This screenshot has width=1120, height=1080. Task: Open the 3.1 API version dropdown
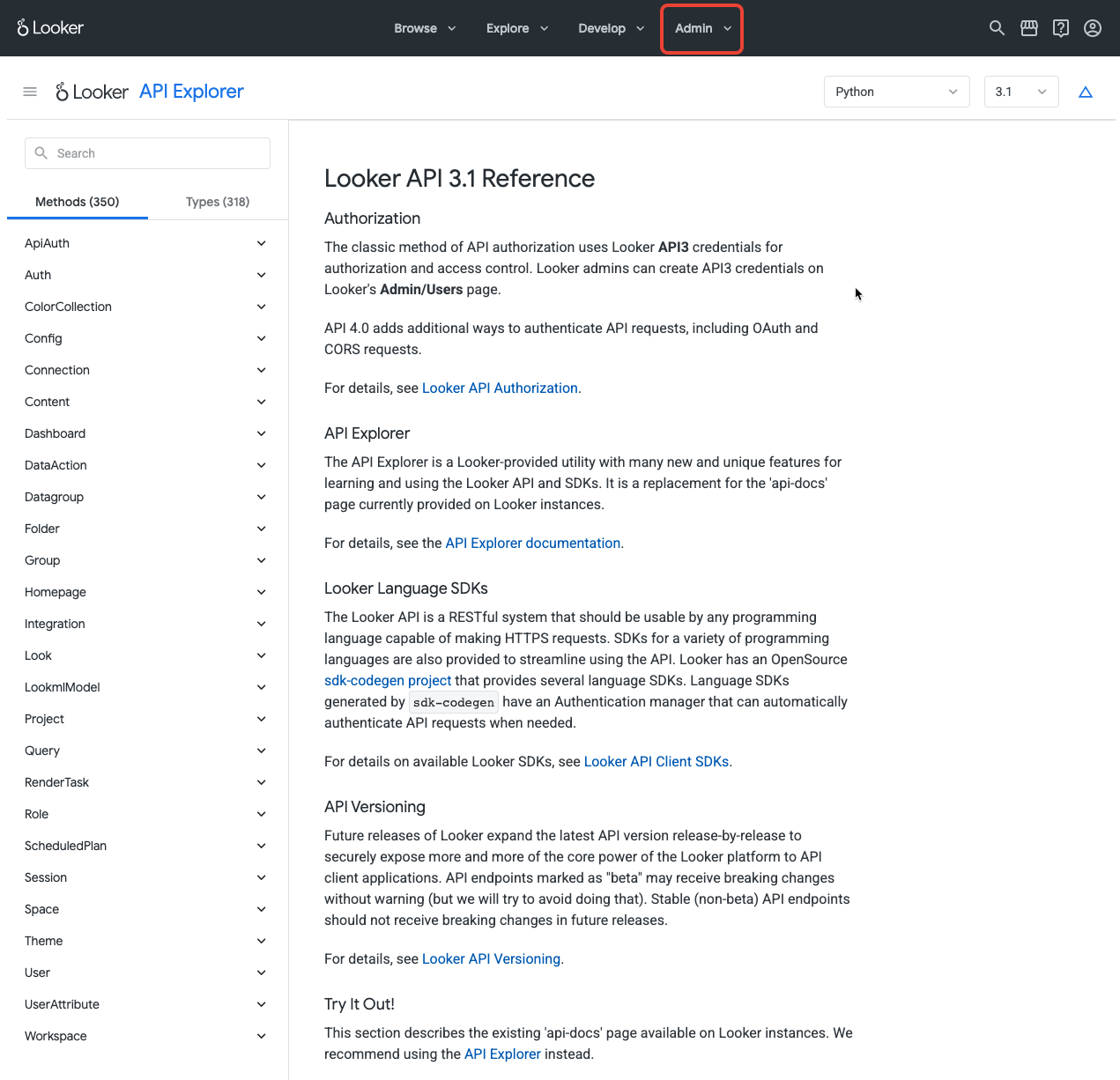click(x=1020, y=92)
